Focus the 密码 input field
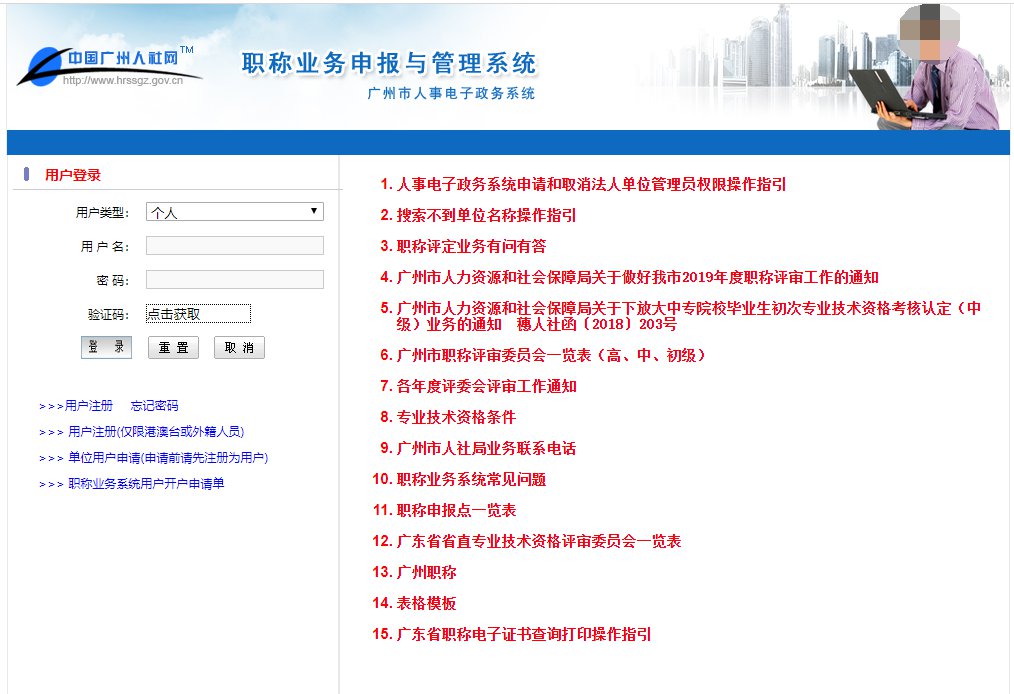This screenshot has width=1014, height=694. click(x=235, y=279)
